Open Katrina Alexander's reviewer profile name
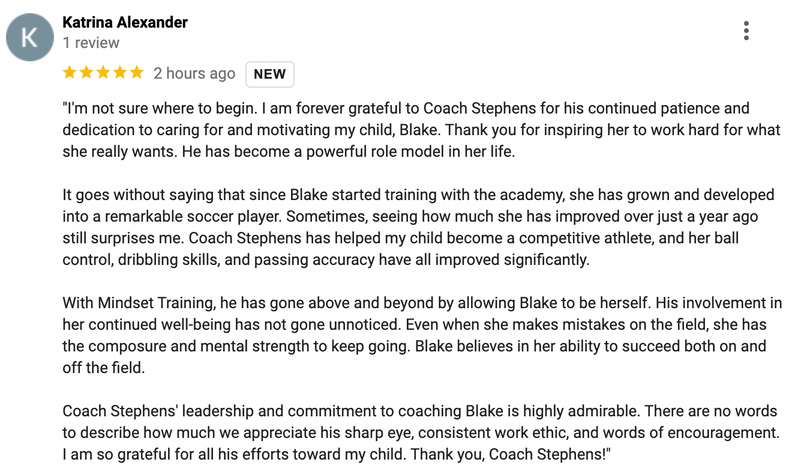The image size is (798, 471). [125, 22]
